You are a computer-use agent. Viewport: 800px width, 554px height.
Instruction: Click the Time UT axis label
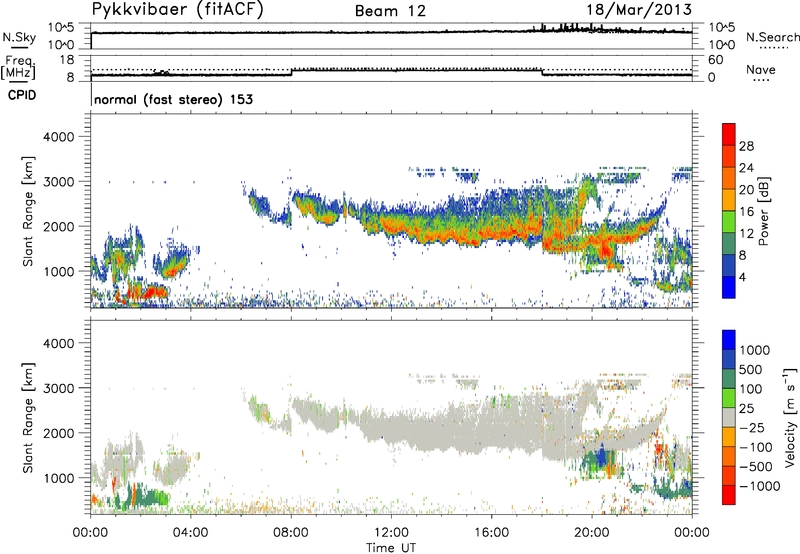click(x=391, y=548)
